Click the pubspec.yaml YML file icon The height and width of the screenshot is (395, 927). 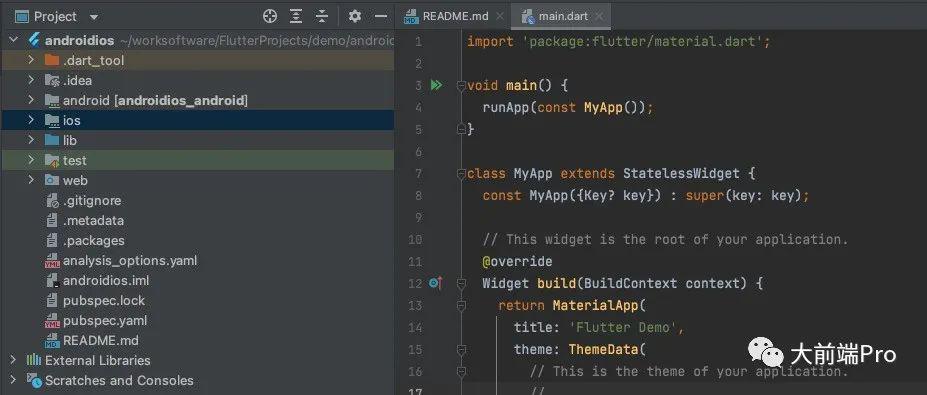tap(53, 321)
